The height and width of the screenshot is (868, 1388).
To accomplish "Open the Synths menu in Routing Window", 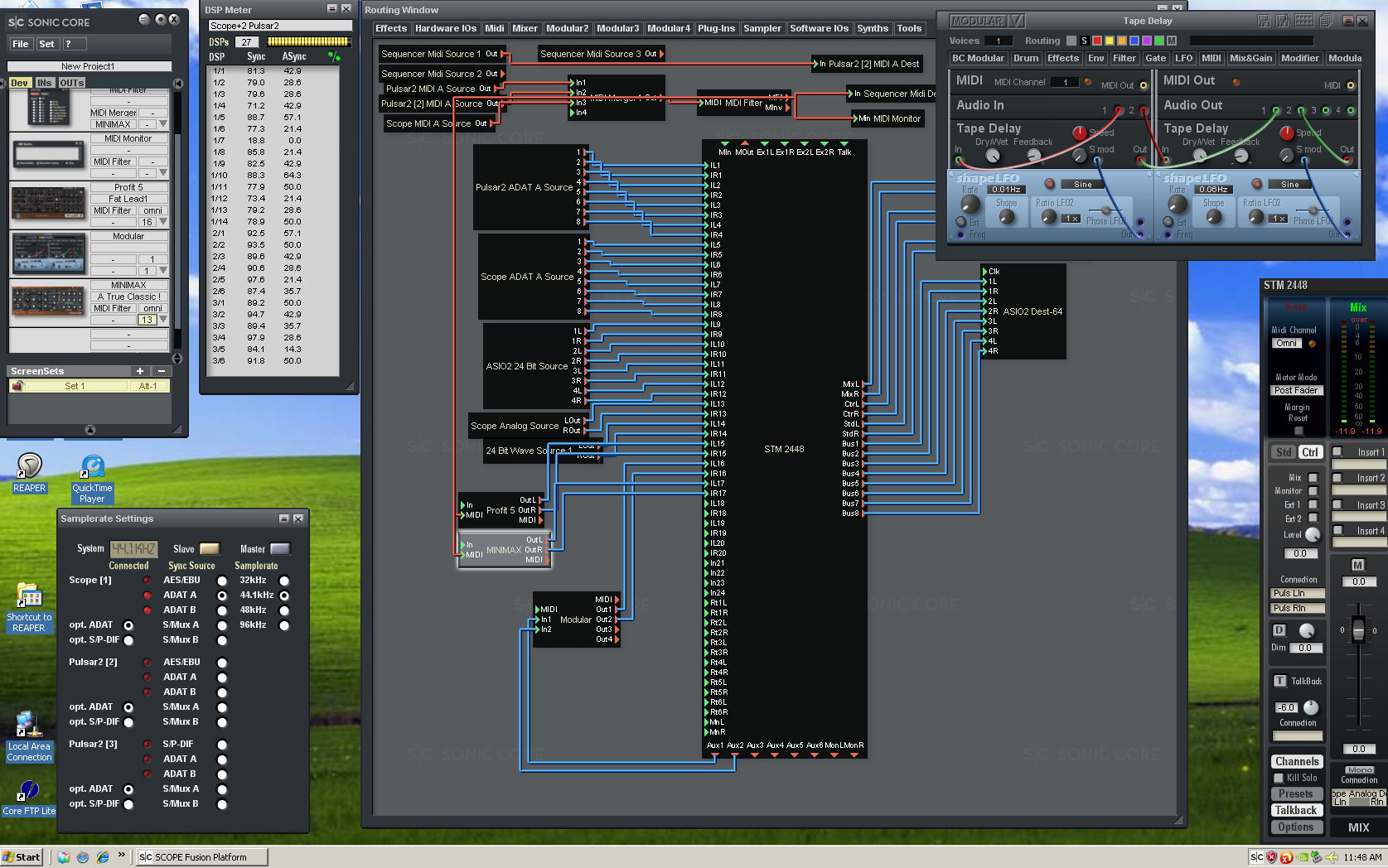I will coord(873,28).
